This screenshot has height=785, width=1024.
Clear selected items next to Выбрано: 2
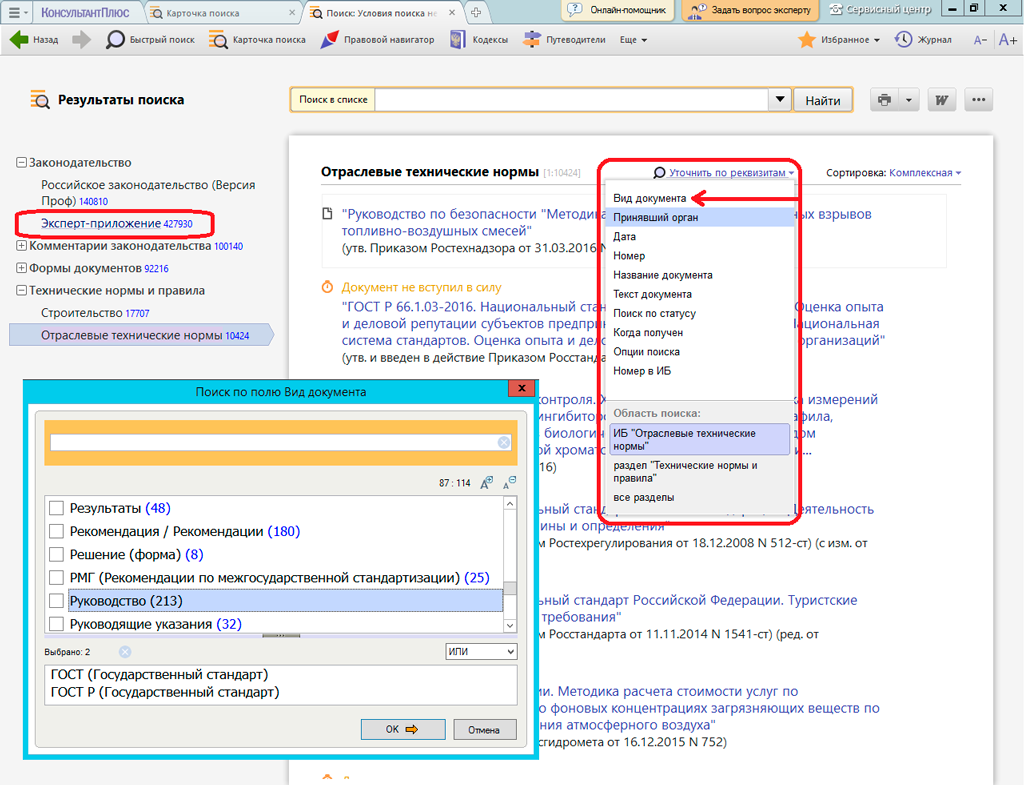(125, 652)
